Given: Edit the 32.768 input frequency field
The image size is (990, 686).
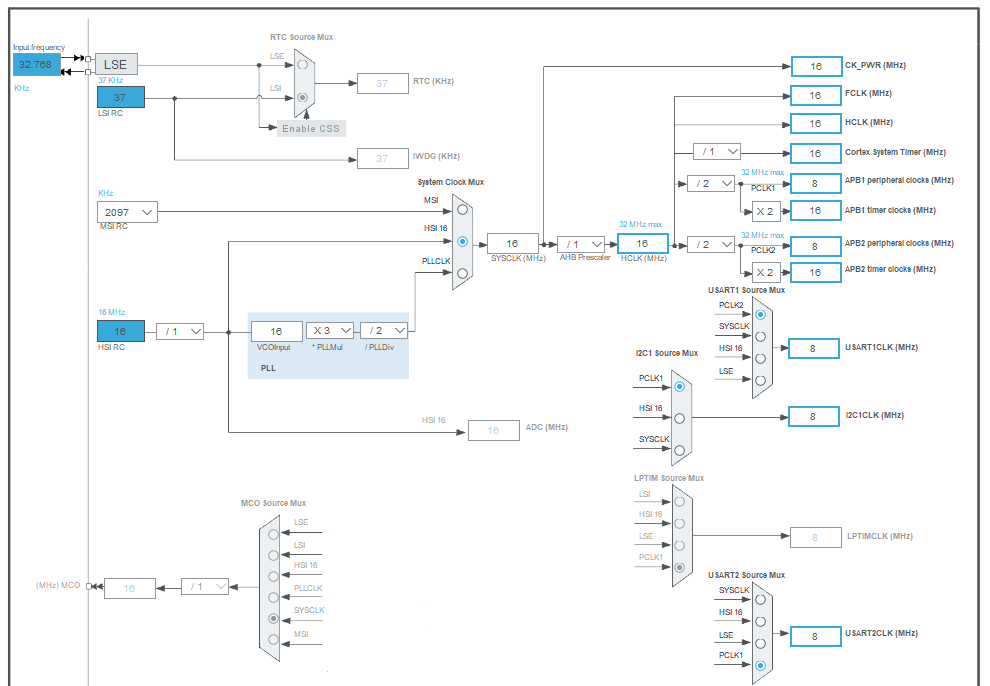Looking at the screenshot, I should [x=37, y=64].
